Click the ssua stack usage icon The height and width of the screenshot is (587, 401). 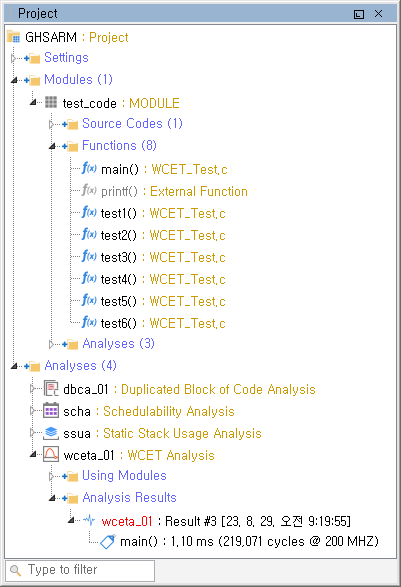point(51,432)
